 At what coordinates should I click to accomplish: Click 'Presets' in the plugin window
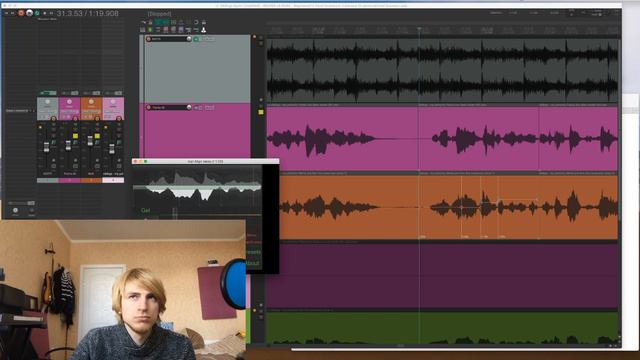click(253, 252)
